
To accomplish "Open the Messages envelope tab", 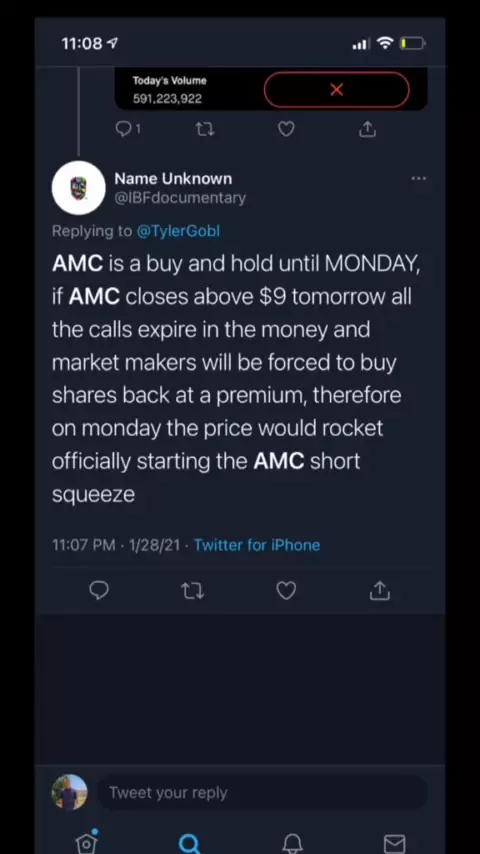I will [394, 844].
